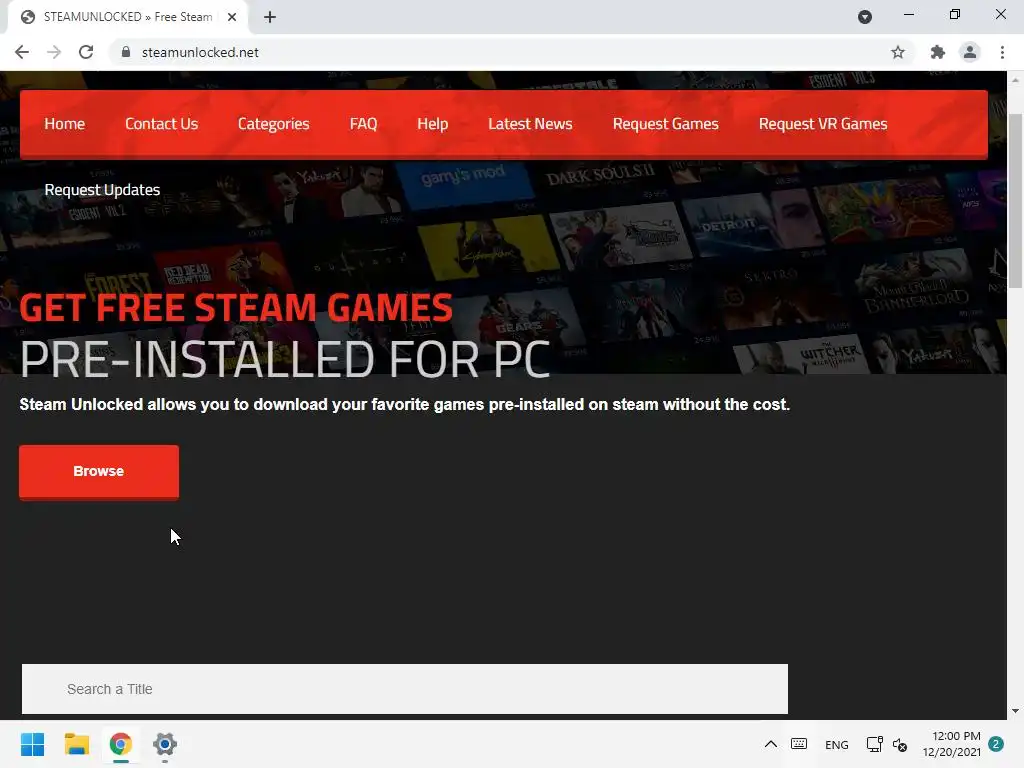Open the Chrome extensions puzzle icon
The width and height of the screenshot is (1024, 768).
tap(938, 52)
